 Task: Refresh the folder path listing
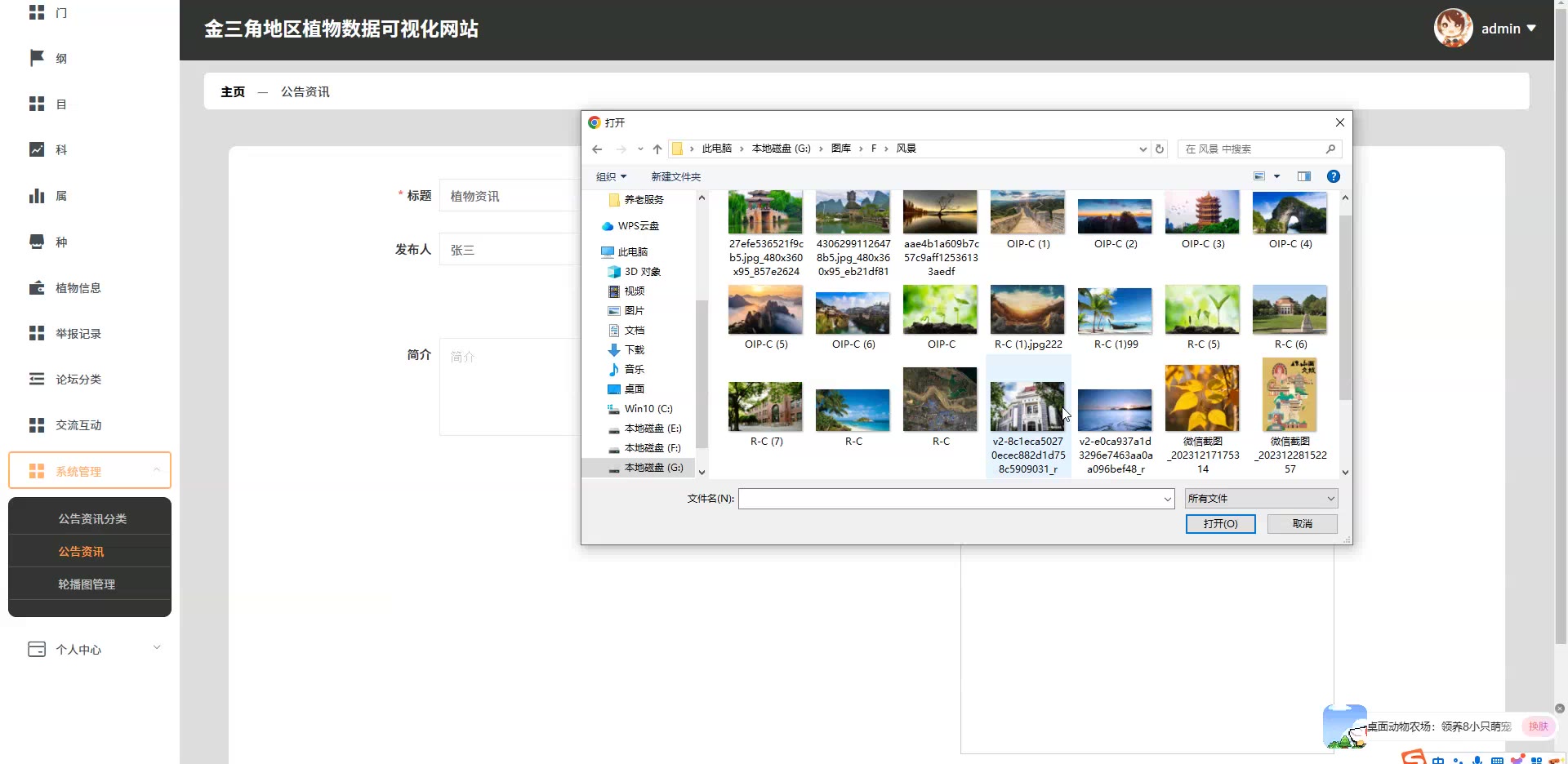coord(1159,149)
